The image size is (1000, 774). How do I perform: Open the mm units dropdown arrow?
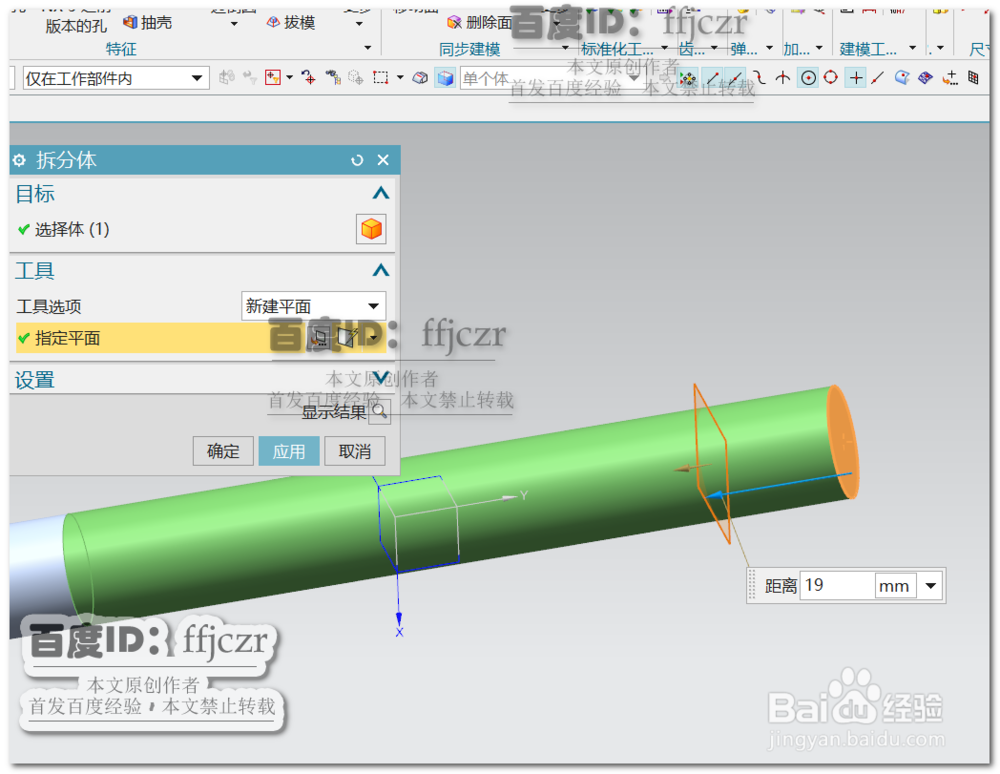930,585
